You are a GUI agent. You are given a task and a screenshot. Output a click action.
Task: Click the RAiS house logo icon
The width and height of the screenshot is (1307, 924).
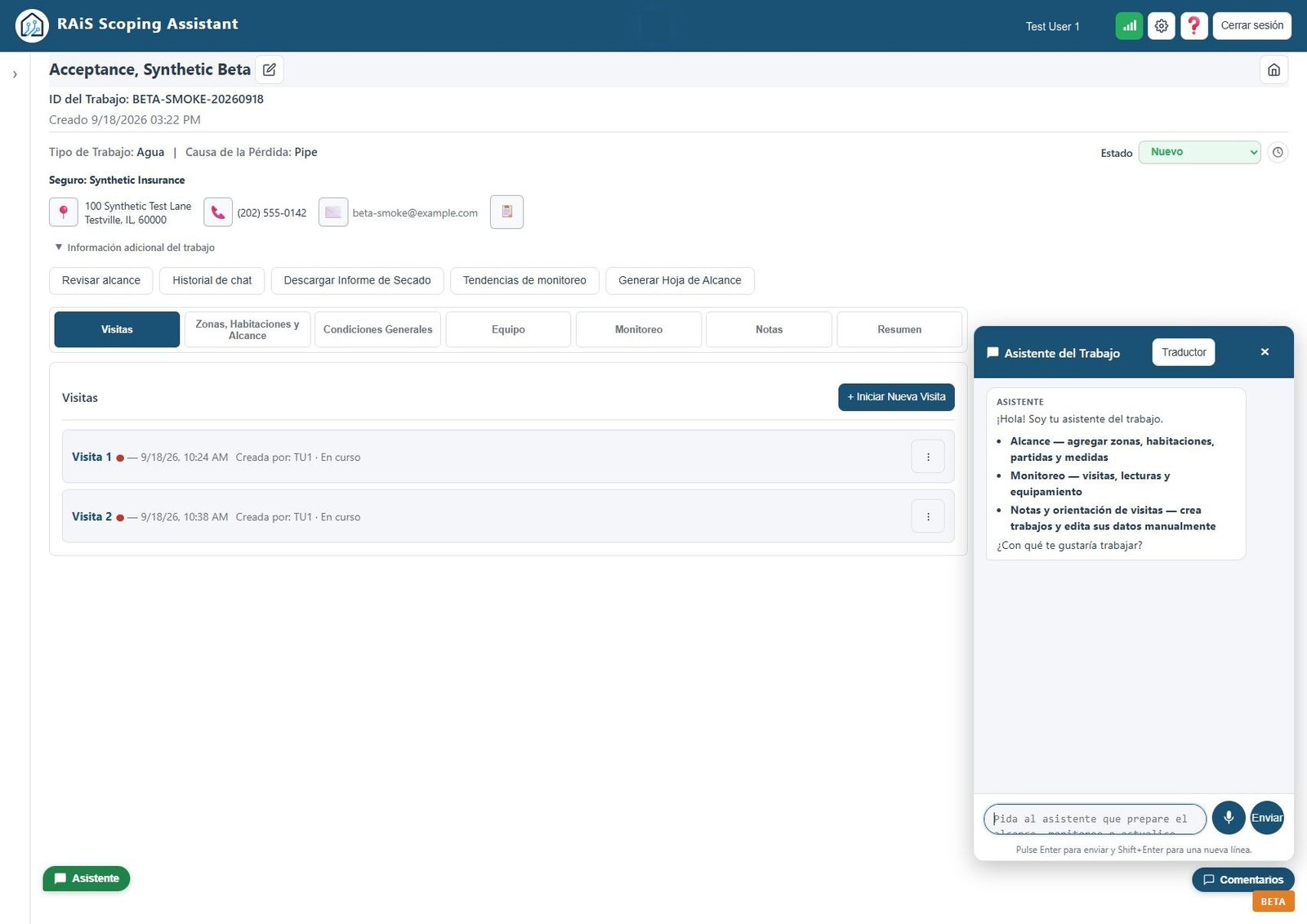click(x=32, y=25)
